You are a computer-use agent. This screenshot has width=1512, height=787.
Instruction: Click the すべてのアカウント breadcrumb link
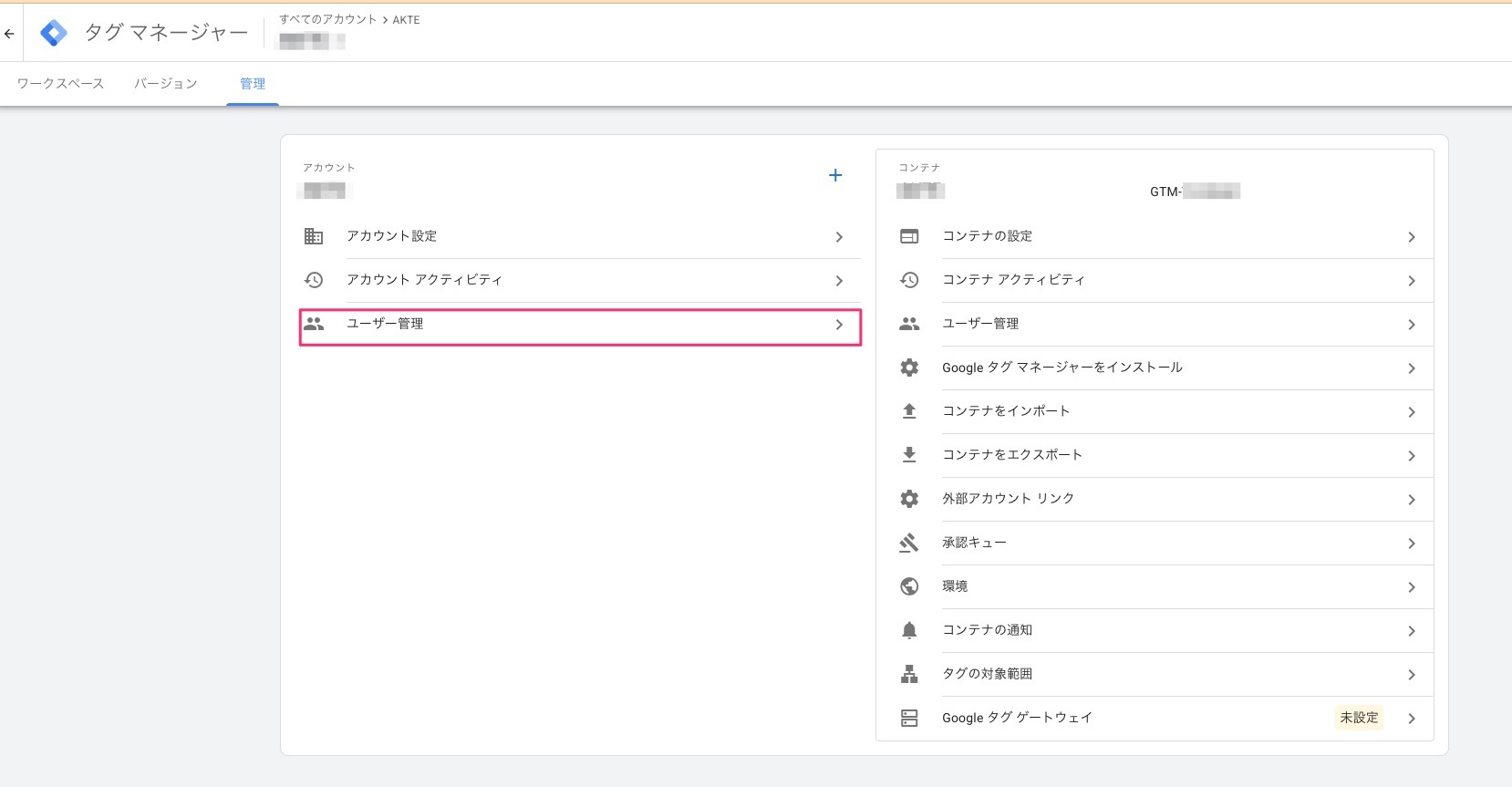pyautogui.click(x=327, y=19)
